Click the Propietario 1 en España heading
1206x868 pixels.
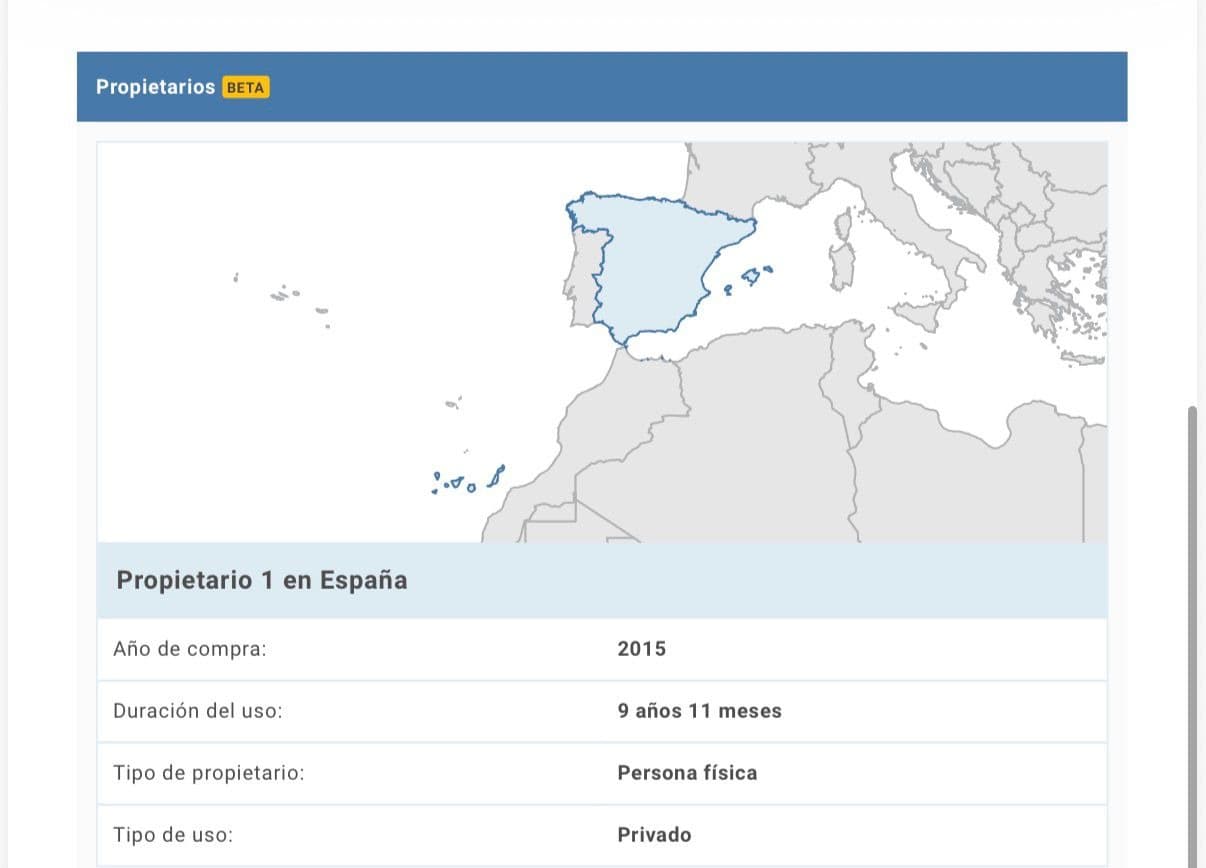tap(262, 580)
